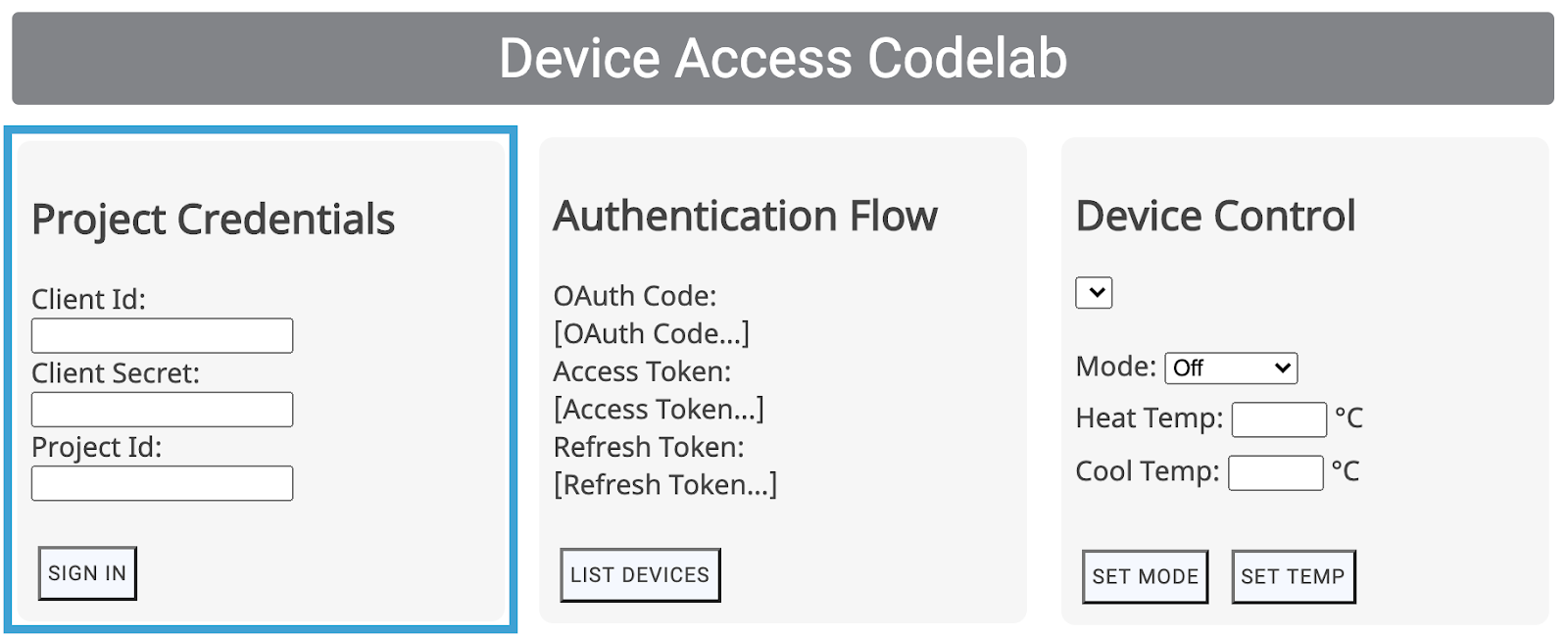
Task: Focus the Cool Temp input box
Action: [1275, 472]
